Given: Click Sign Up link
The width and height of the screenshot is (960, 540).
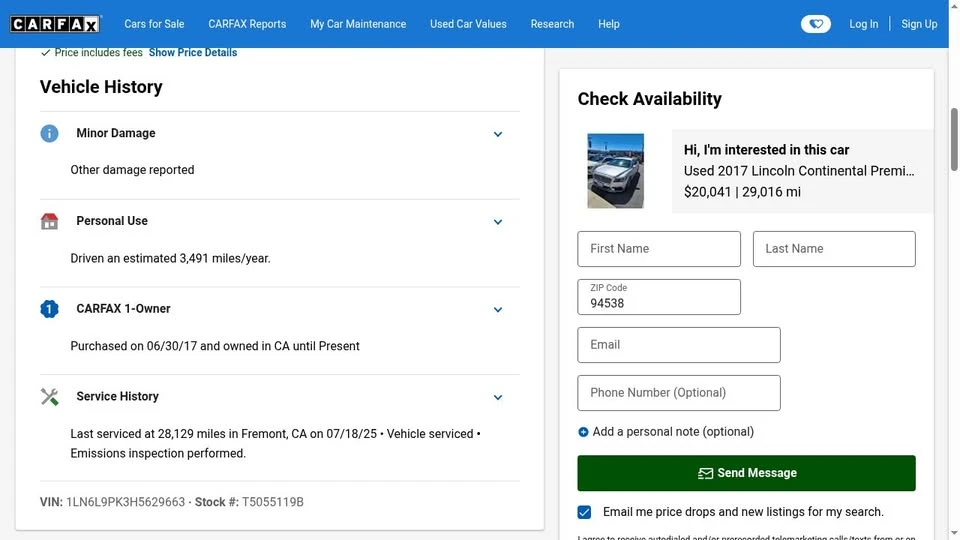Looking at the screenshot, I should 919,24.
